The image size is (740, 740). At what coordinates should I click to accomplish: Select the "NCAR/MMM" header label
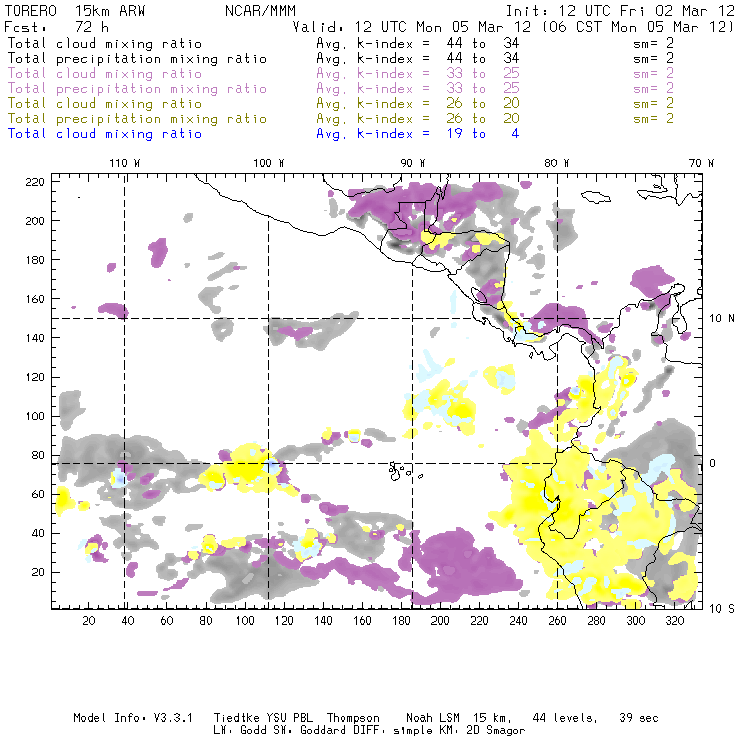click(x=260, y=11)
